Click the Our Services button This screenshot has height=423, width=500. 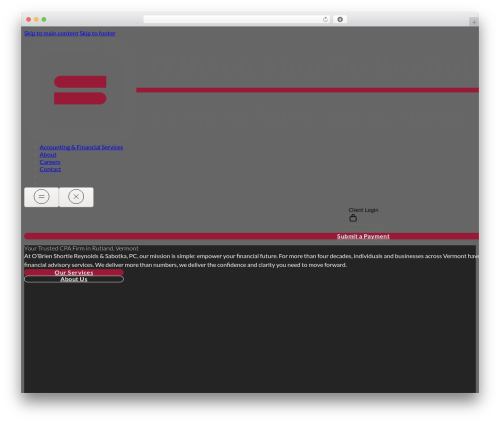point(74,272)
